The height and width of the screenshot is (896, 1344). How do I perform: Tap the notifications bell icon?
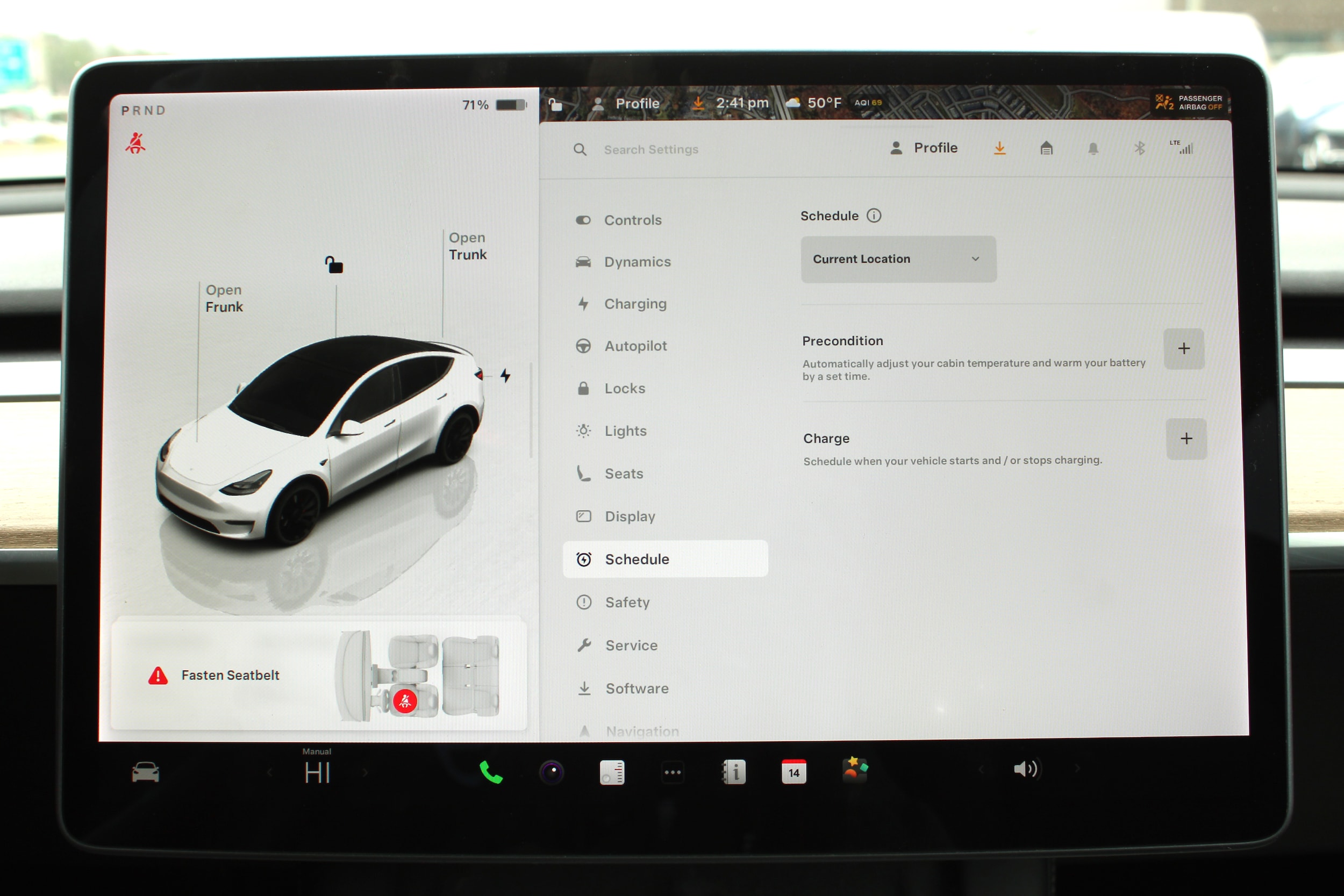(x=1092, y=148)
